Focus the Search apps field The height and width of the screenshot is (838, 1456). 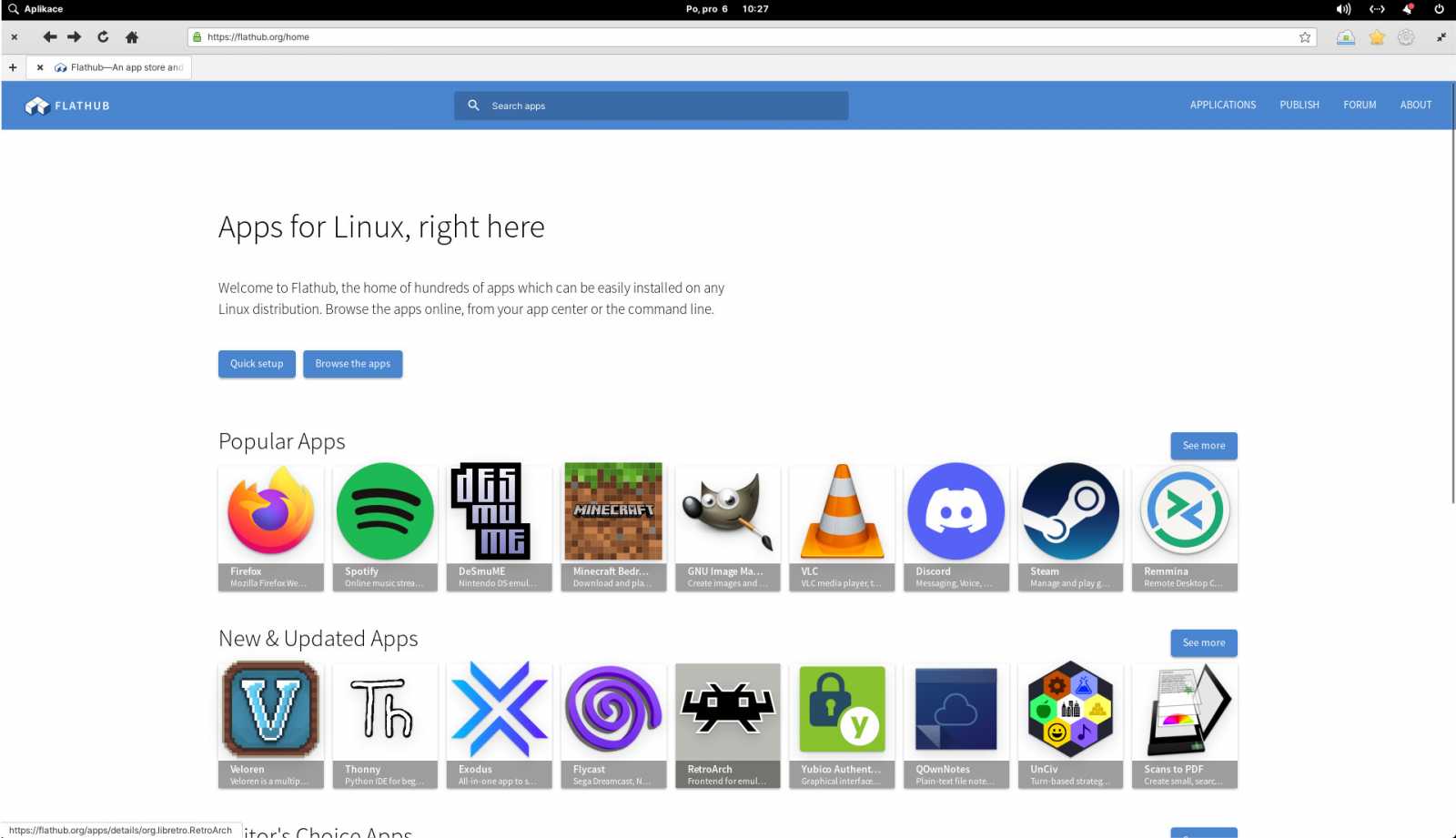[652, 106]
